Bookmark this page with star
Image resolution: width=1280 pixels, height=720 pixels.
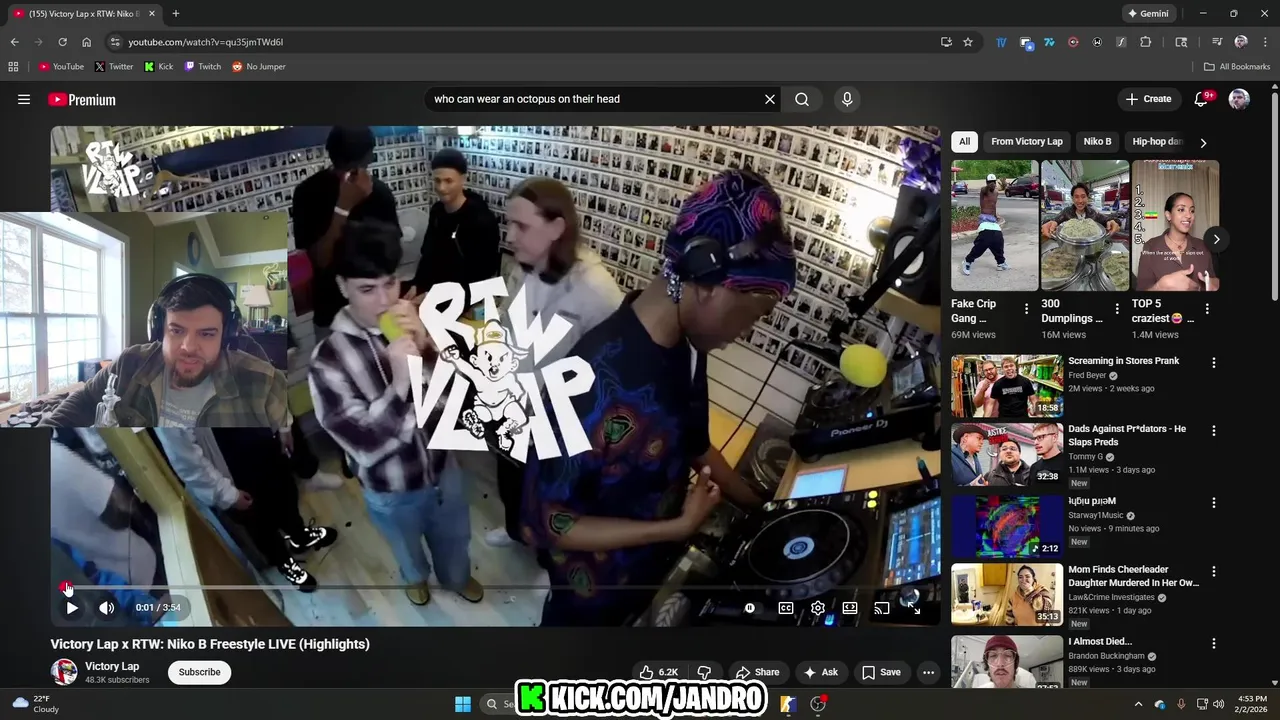click(968, 42)
